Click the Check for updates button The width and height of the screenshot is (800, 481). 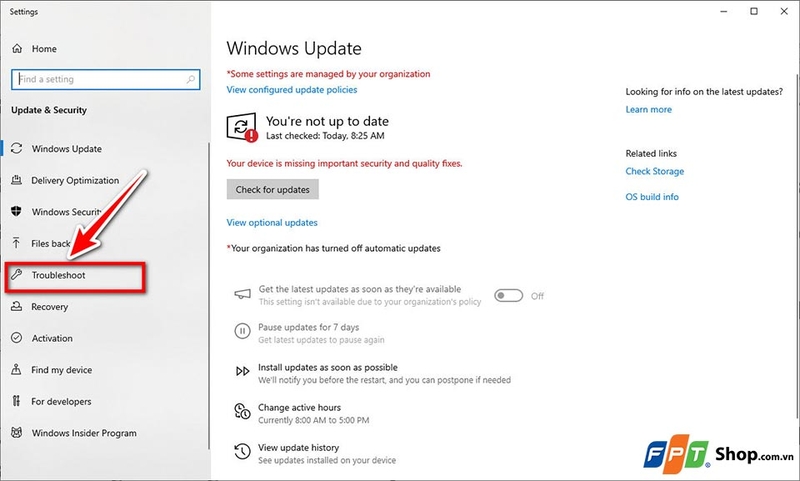click(x=272, y=189)
